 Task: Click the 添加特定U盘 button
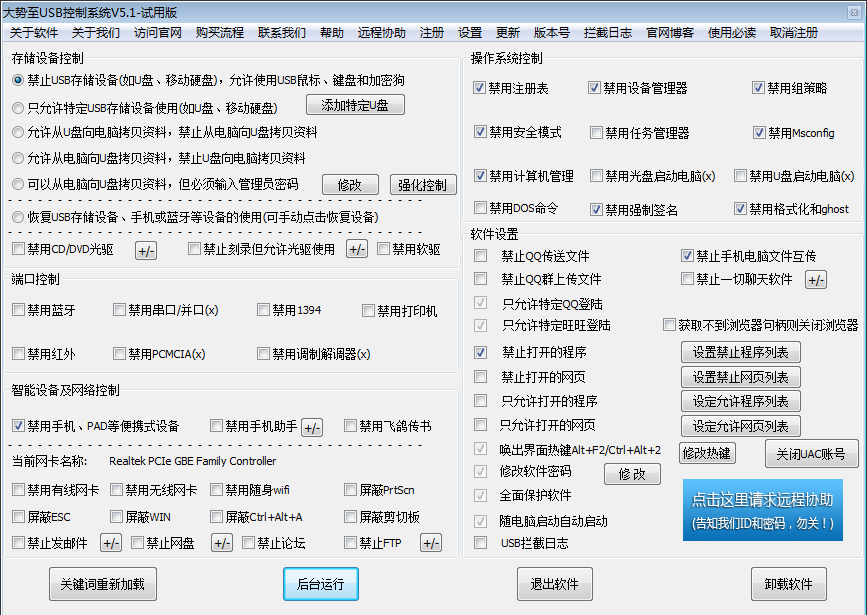pyautogui.click(x=355, y=104)
